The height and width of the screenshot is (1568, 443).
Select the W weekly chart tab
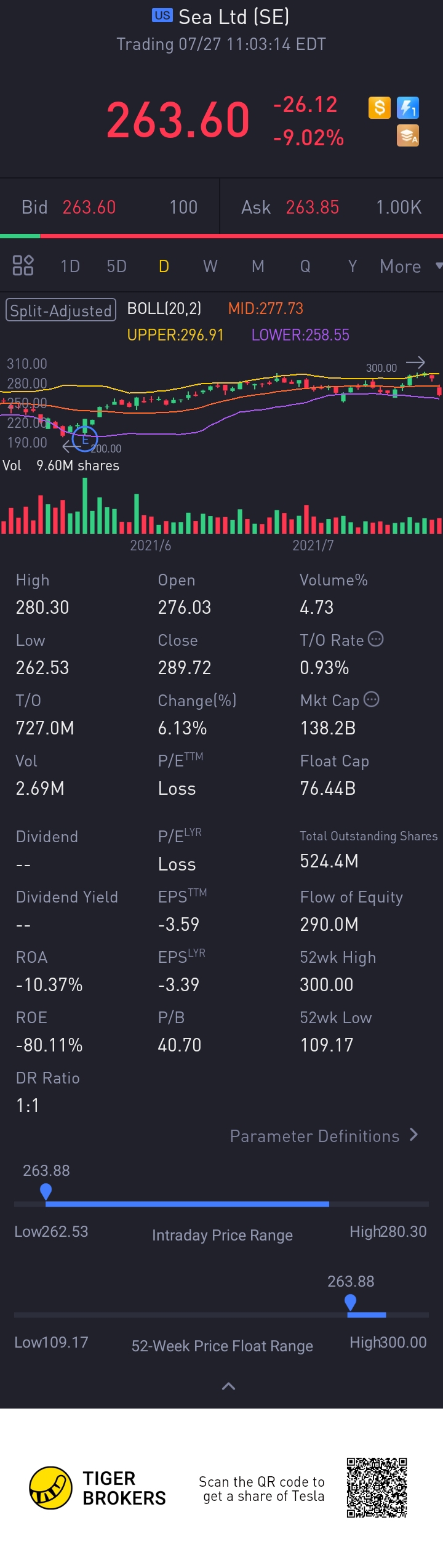210,267
